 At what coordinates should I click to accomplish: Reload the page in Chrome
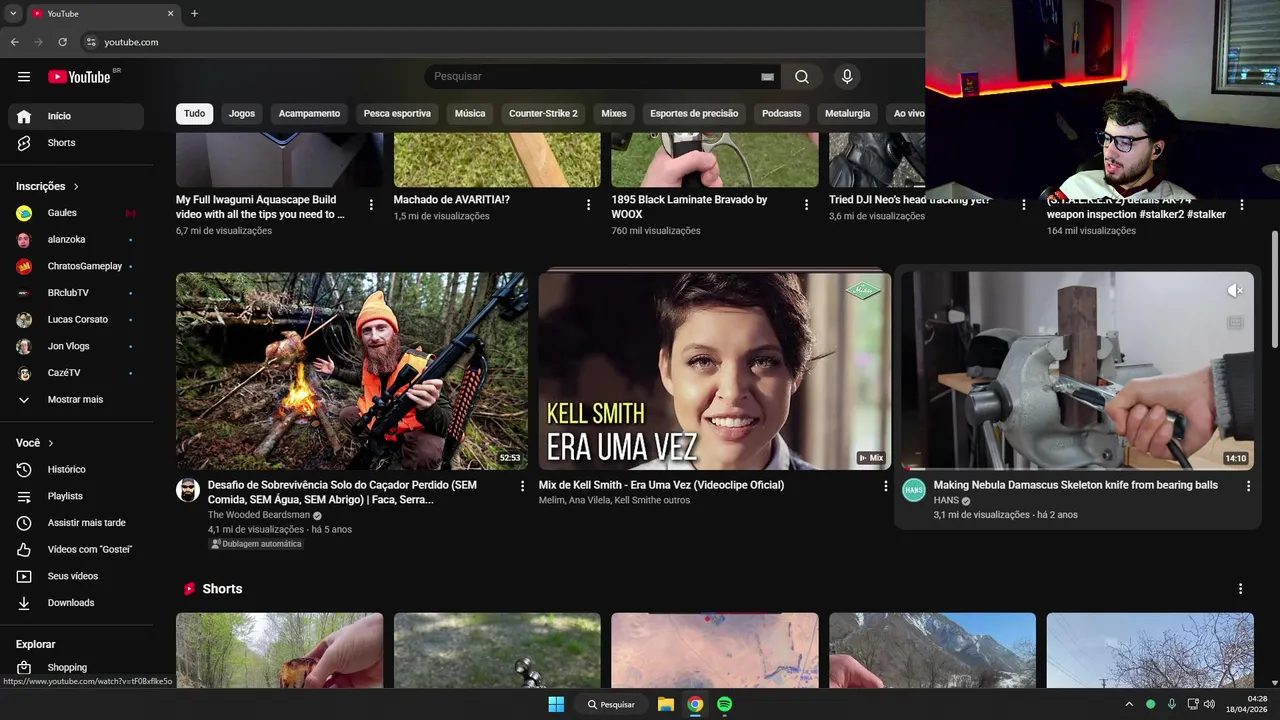click(x=62, y=42)
